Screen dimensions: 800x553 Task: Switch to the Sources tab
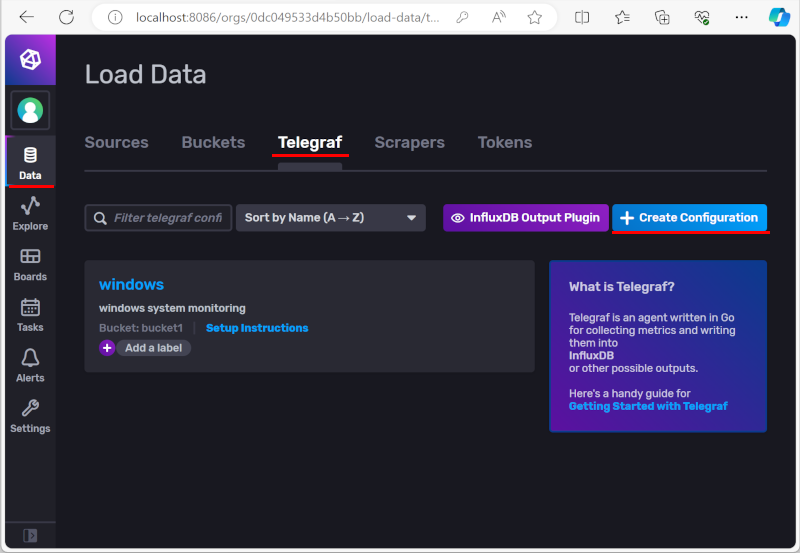[116, 142]
